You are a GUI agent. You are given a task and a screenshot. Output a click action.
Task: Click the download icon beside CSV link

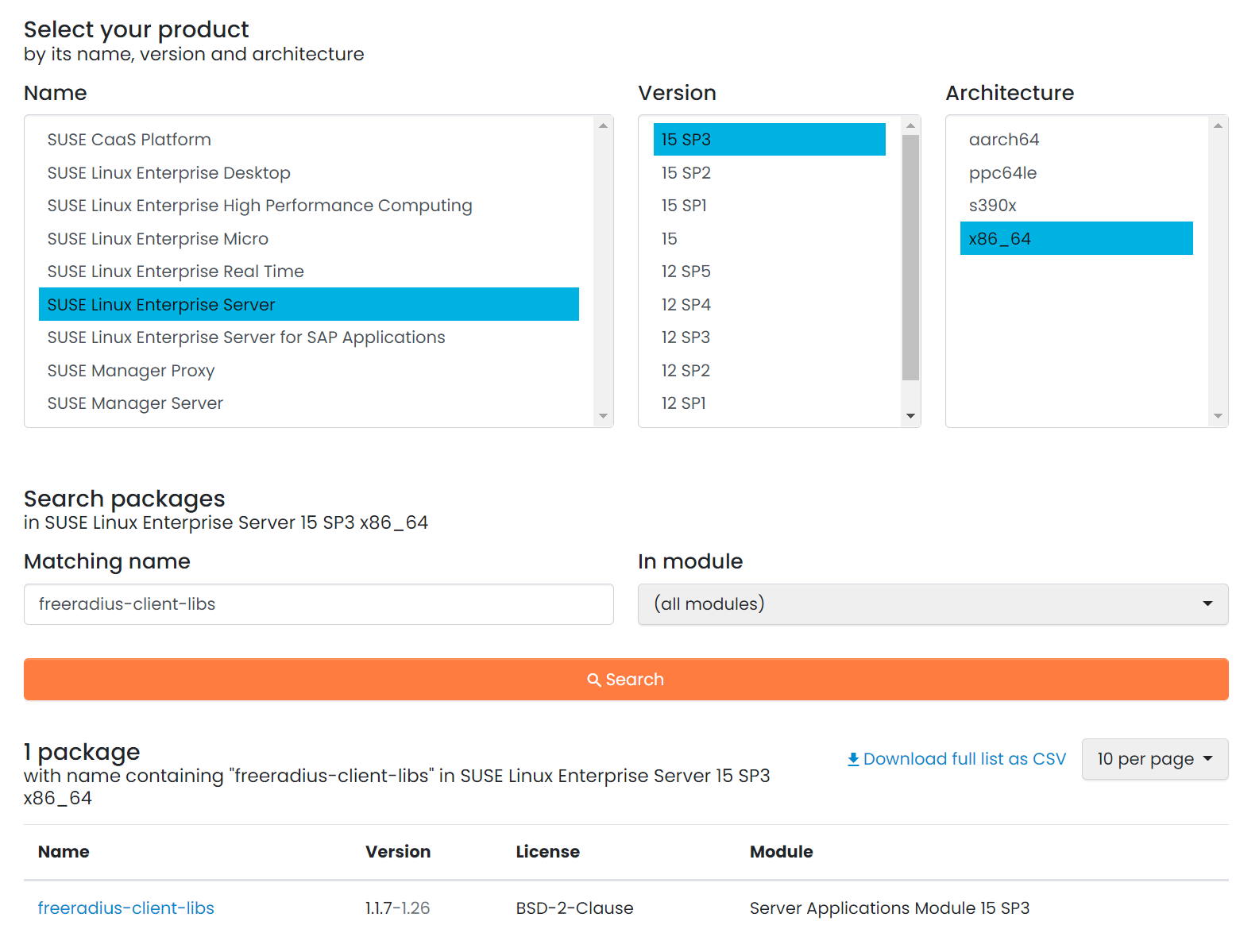point(853,759)
